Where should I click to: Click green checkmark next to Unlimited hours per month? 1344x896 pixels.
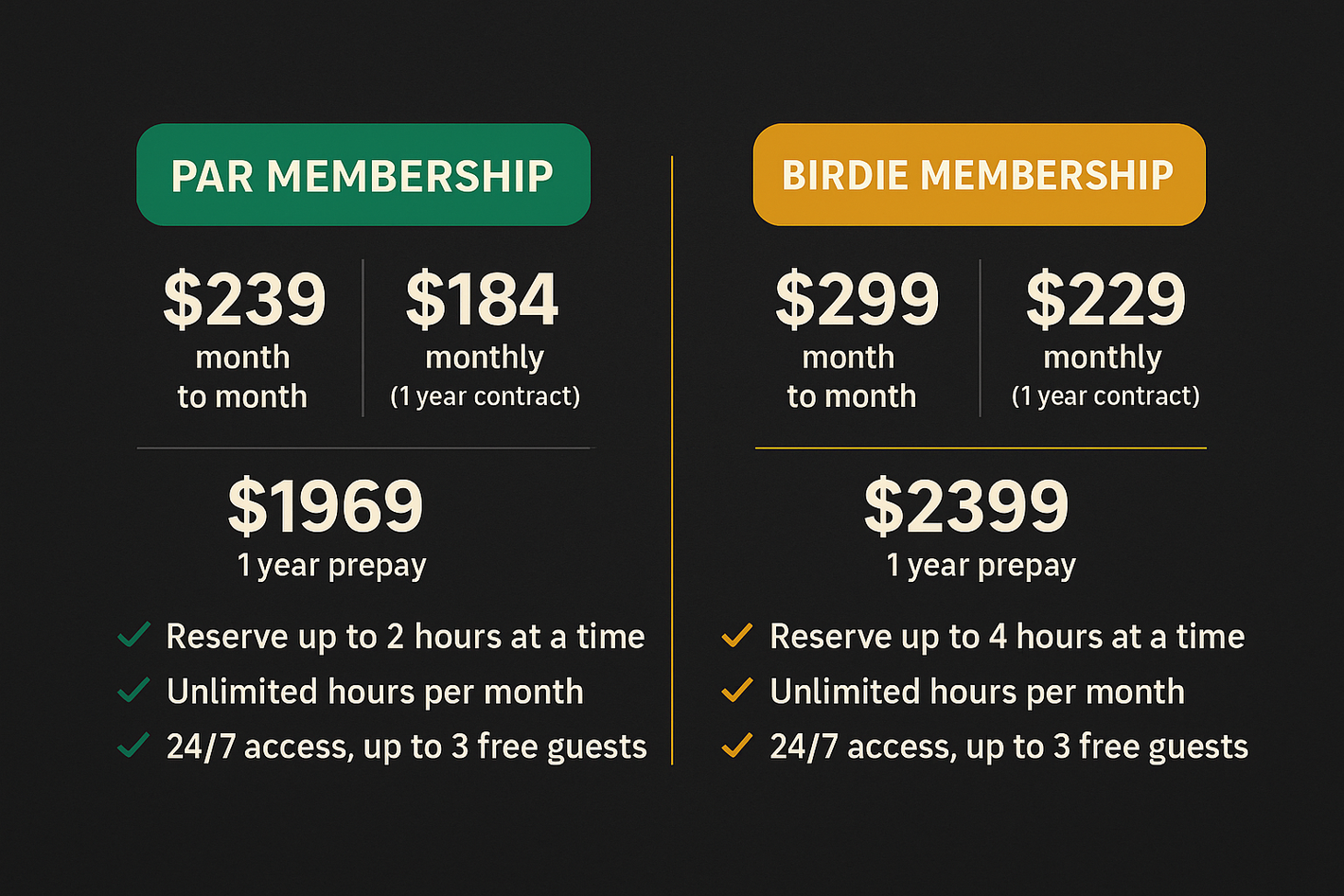(x=134, y=690)
